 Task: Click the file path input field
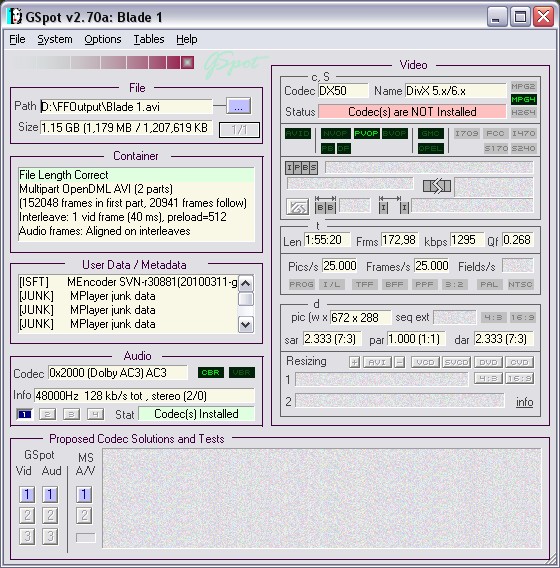coord(126,106)
